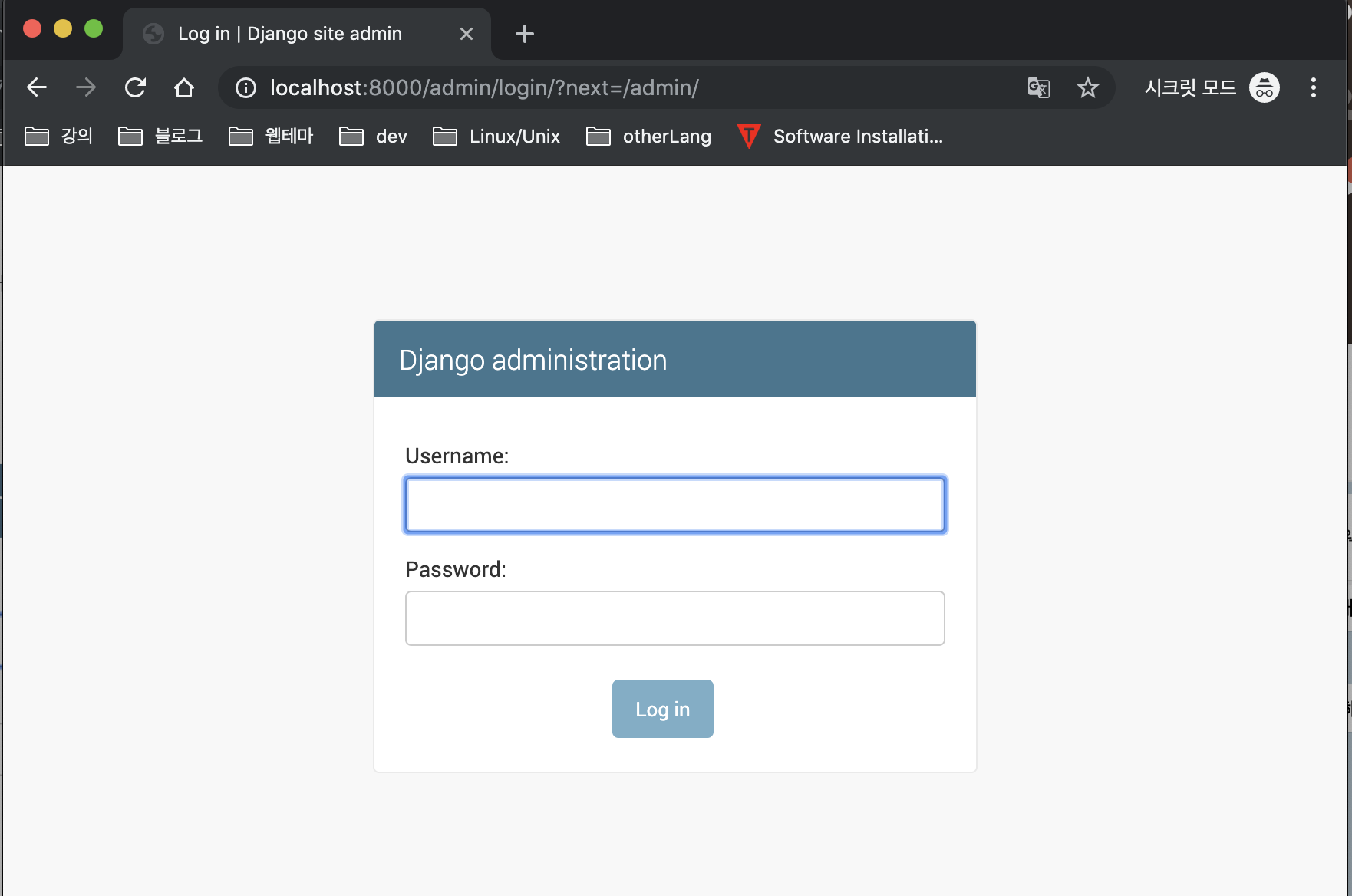
Task: Open a new tab with plus button
Action: coord(525,34)
